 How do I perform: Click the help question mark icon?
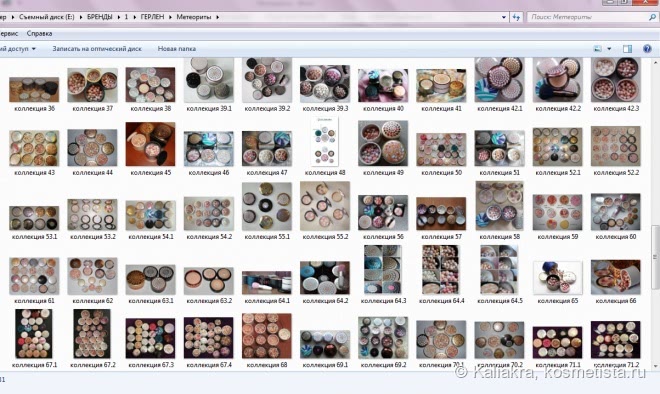click(647, 49)
